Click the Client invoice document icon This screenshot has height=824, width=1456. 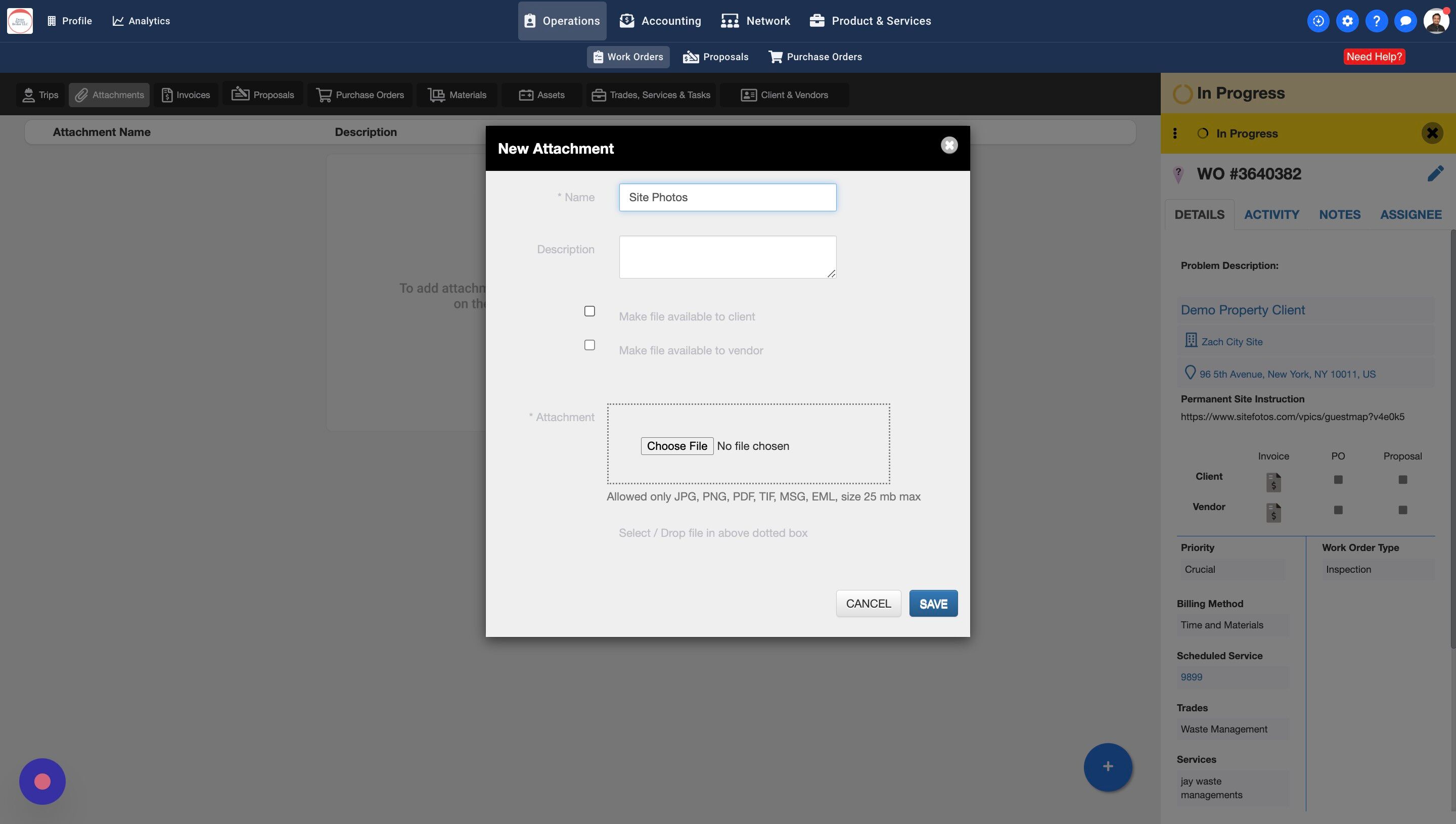1273,482
